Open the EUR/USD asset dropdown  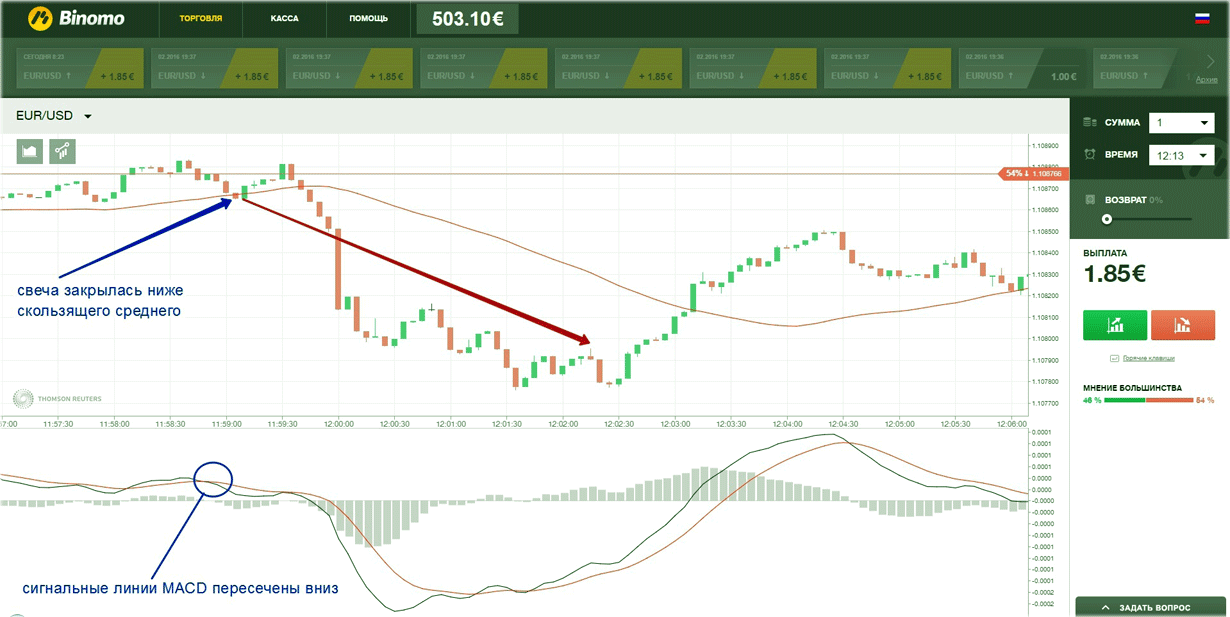pos(54,116)
